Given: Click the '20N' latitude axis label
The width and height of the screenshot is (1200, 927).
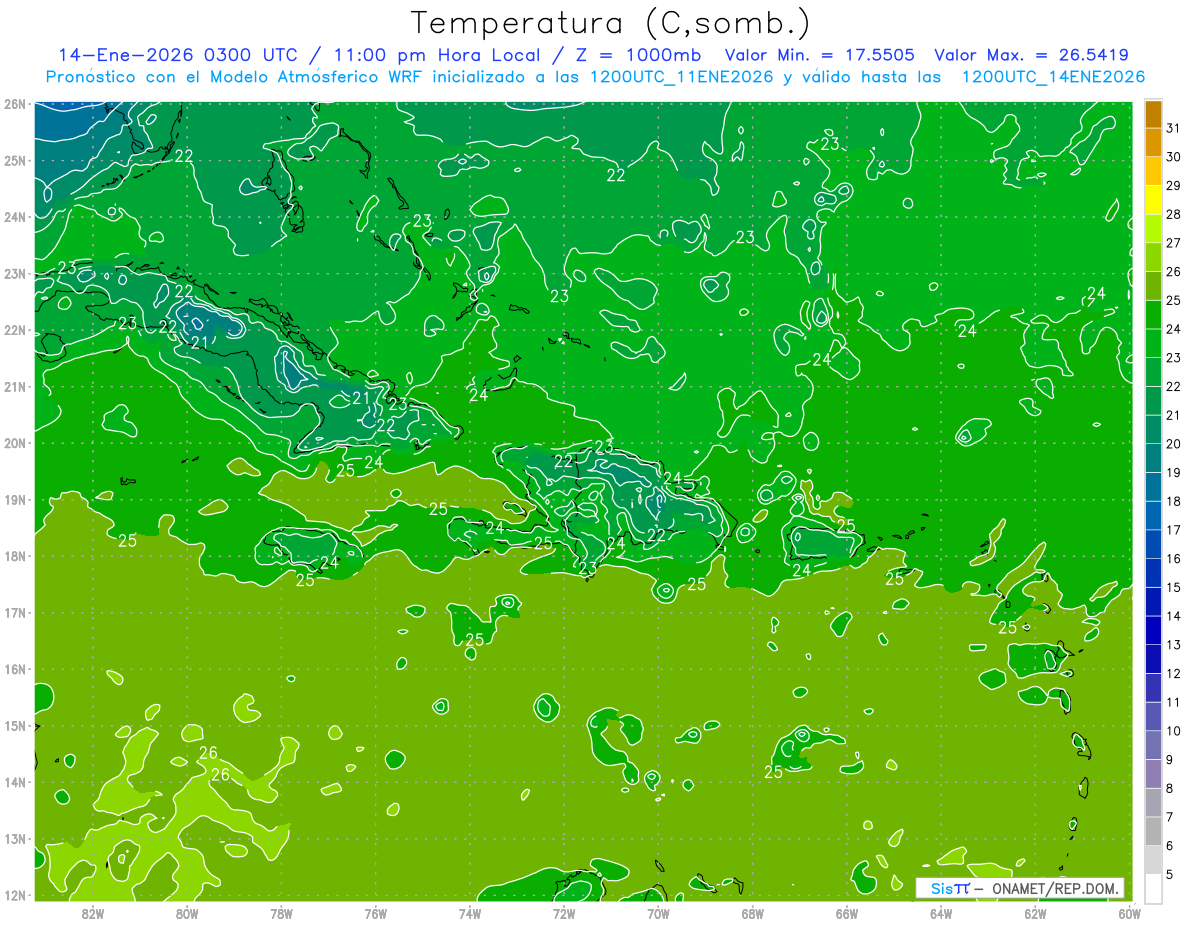Looking at the screenshot, I should 15,443.
